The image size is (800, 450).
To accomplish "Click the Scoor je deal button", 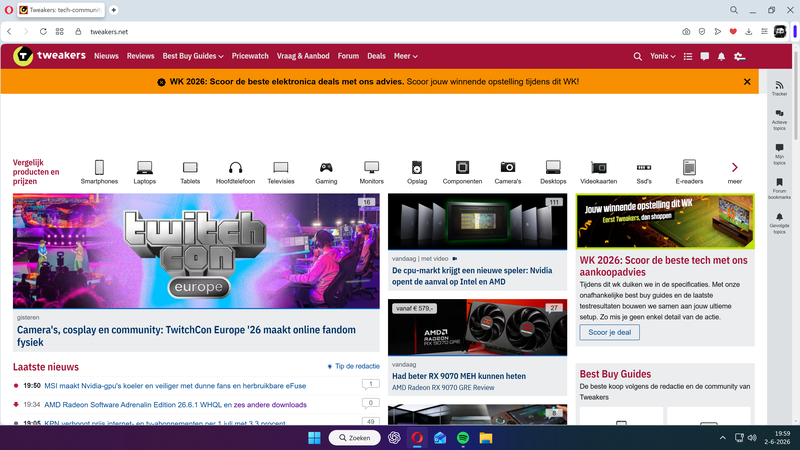I will (609, 332).
